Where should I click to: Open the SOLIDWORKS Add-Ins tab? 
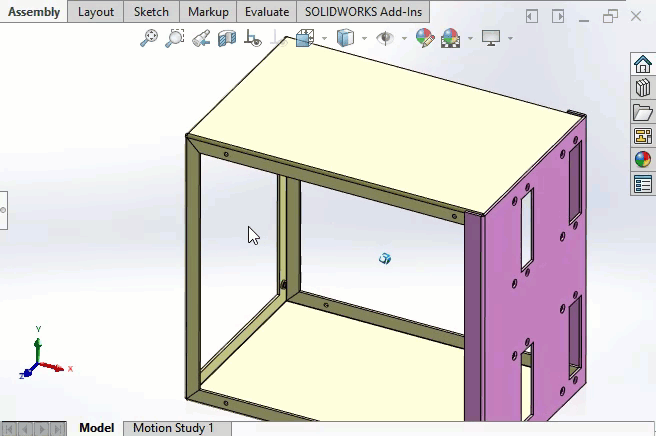[364, 12]
